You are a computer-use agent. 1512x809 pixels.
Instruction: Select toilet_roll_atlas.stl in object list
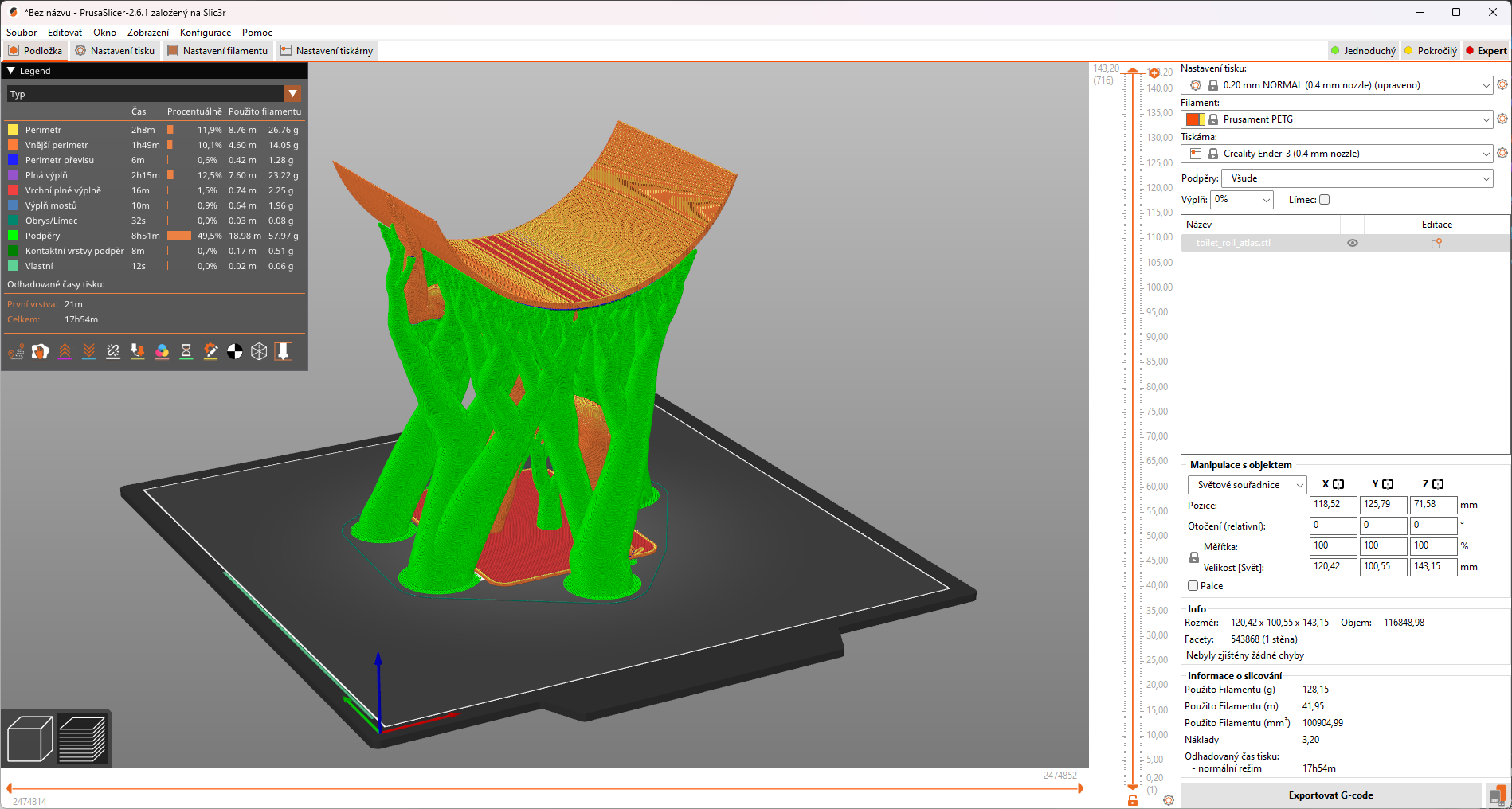tap(1233, 243)
